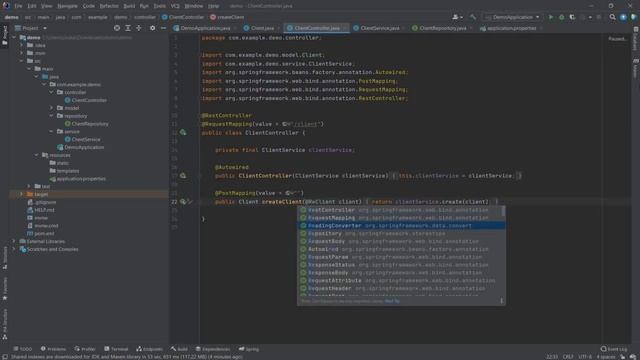Collapse the demo root folder
This screenshot has width=640, height=360.
14,38
